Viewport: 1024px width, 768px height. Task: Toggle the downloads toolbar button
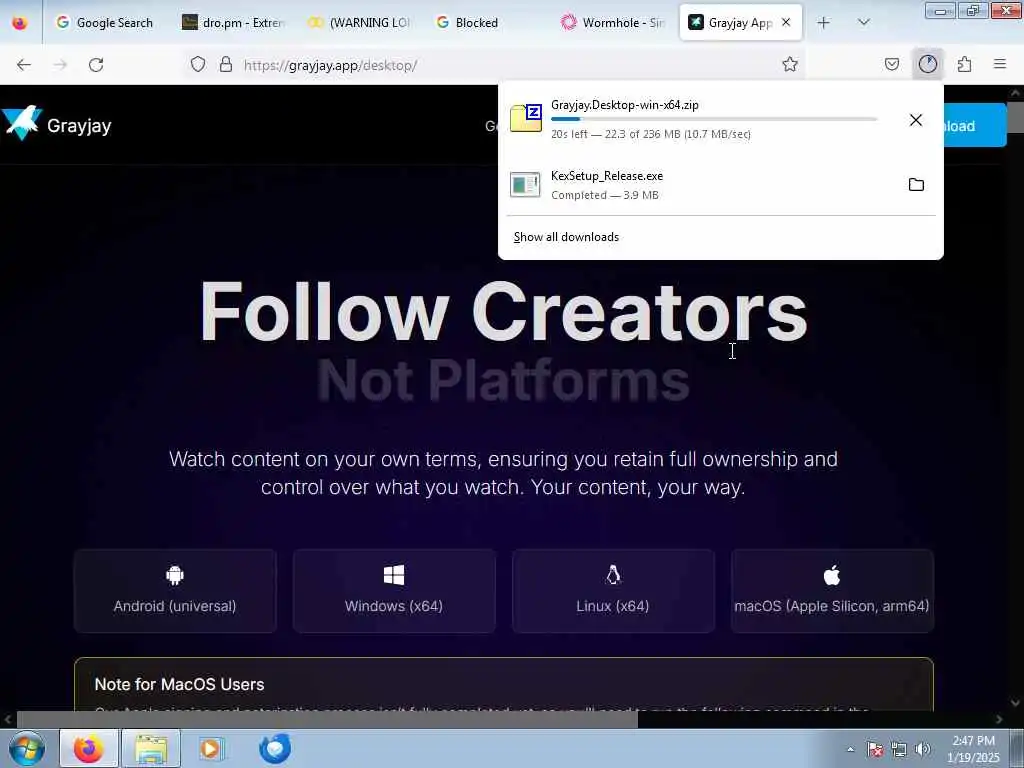tap(928, 64)
